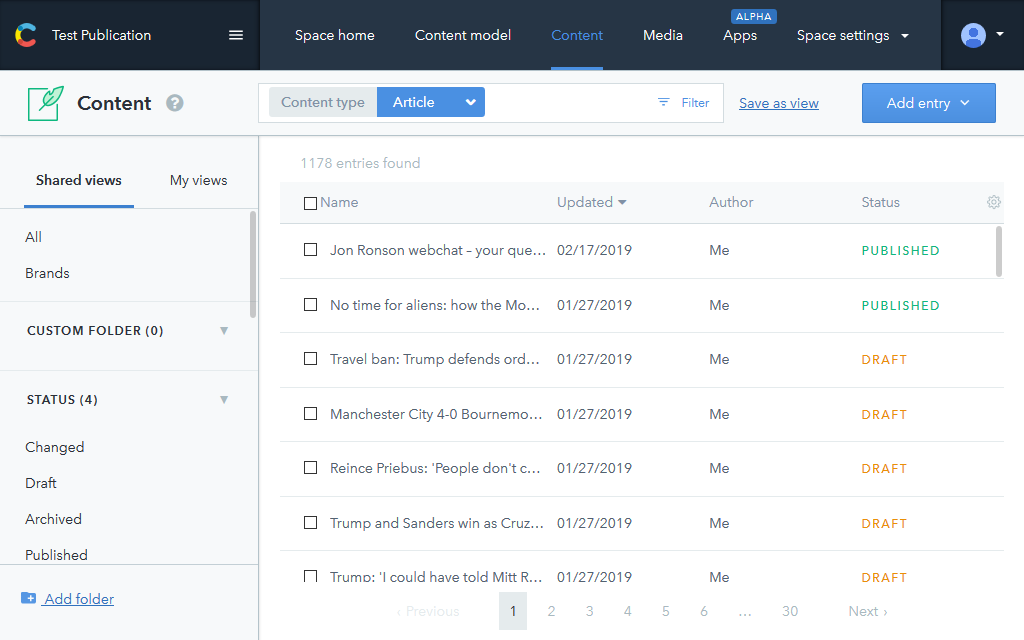
Task: Open the hamburger space menu
Action: coord(236,35)
